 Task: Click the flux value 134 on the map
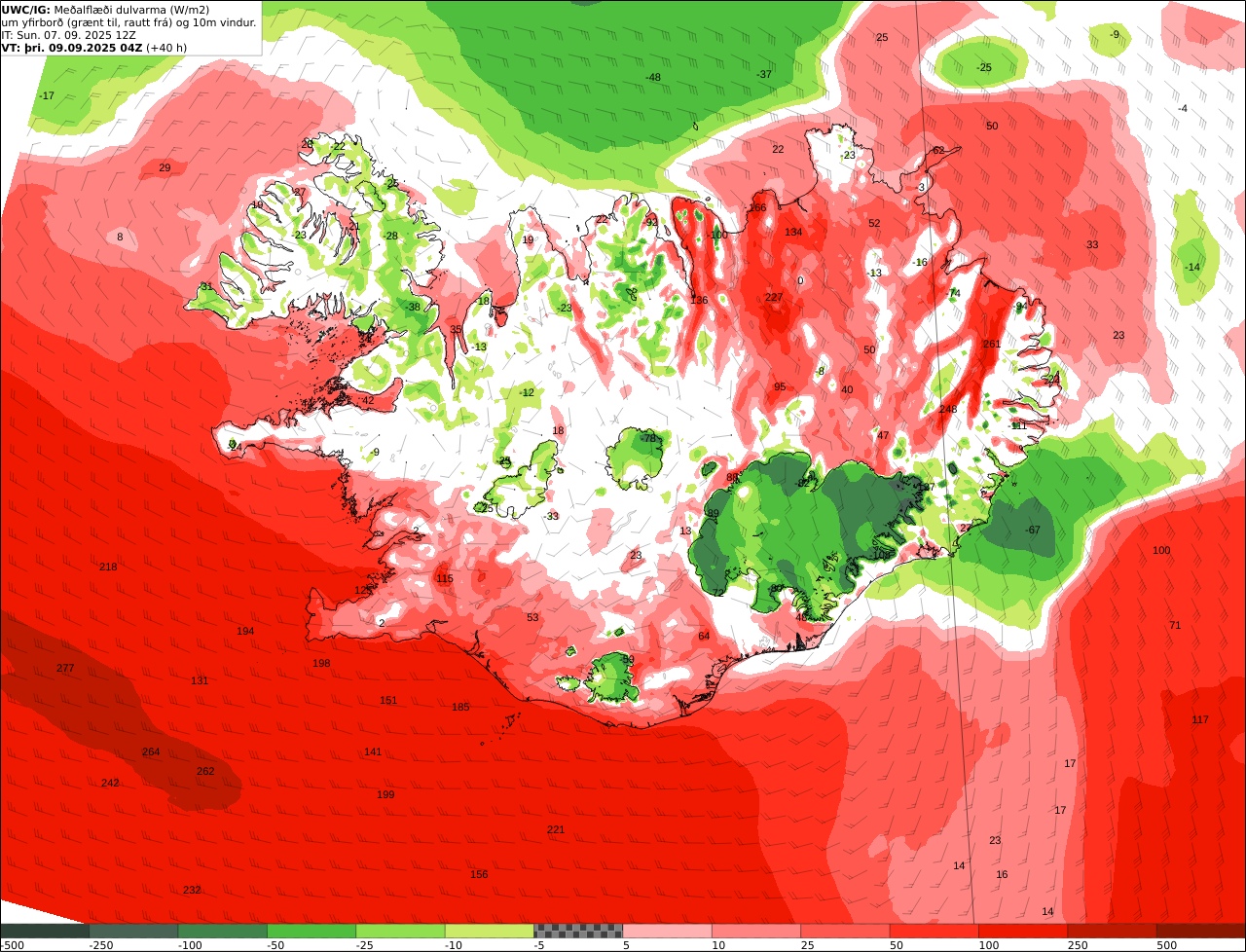(794, 233)
